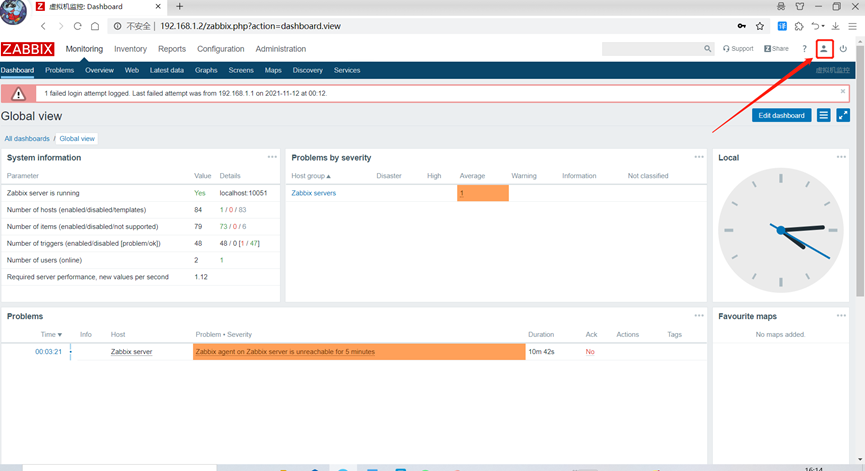Switch to the Services submenu tab
The width and height of the screenshot is (865, 471).
347,70
